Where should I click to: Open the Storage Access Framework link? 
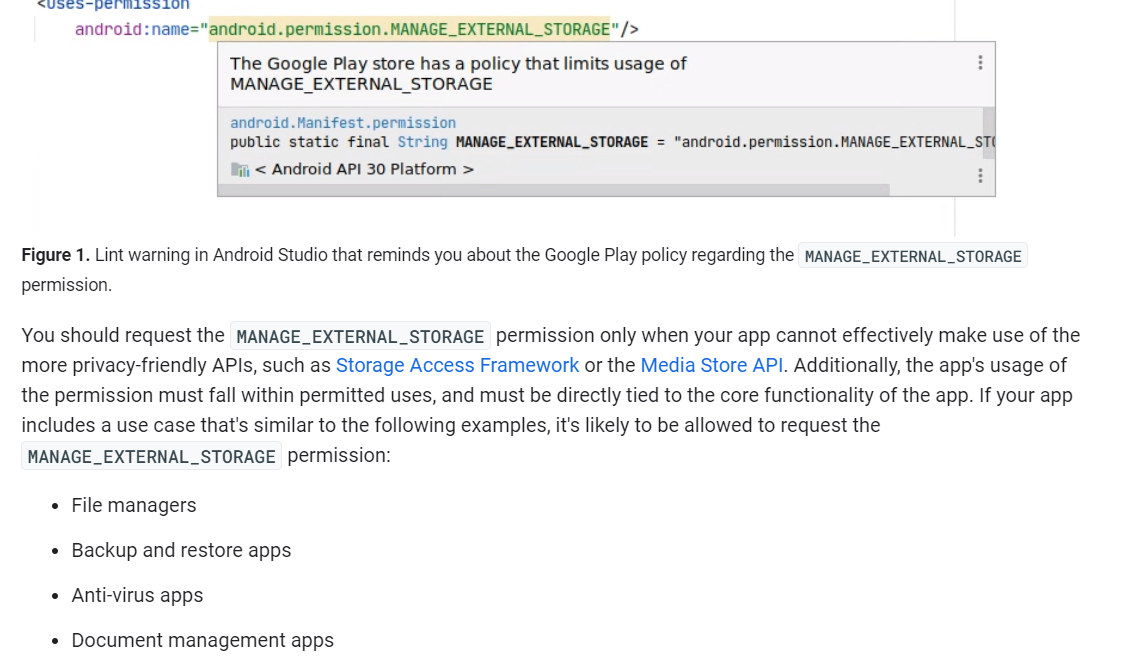(456, 365)
